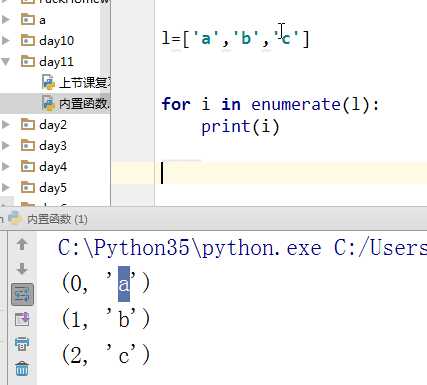The height and width of the screenshot is (385, 427).
Task: Click the print icon in run toolbar
Action: tap(22, 344)
